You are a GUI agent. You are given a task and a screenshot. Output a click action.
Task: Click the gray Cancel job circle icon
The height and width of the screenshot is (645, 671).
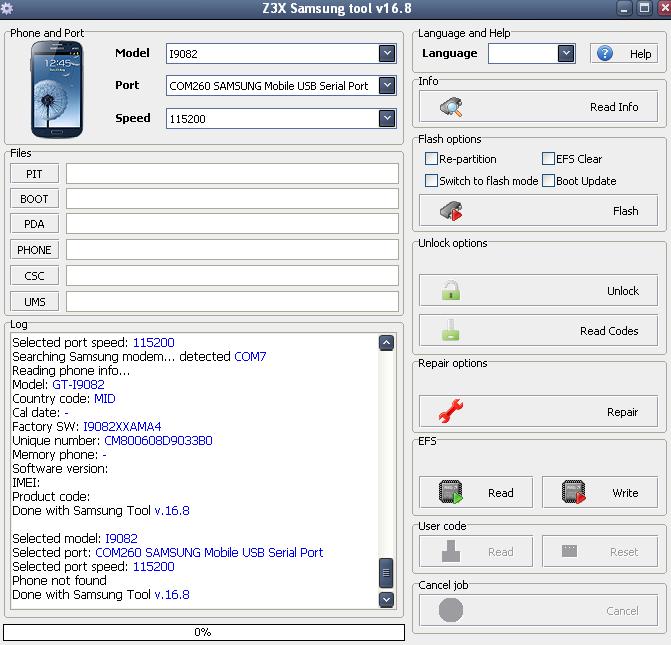[x=451, y=610]
